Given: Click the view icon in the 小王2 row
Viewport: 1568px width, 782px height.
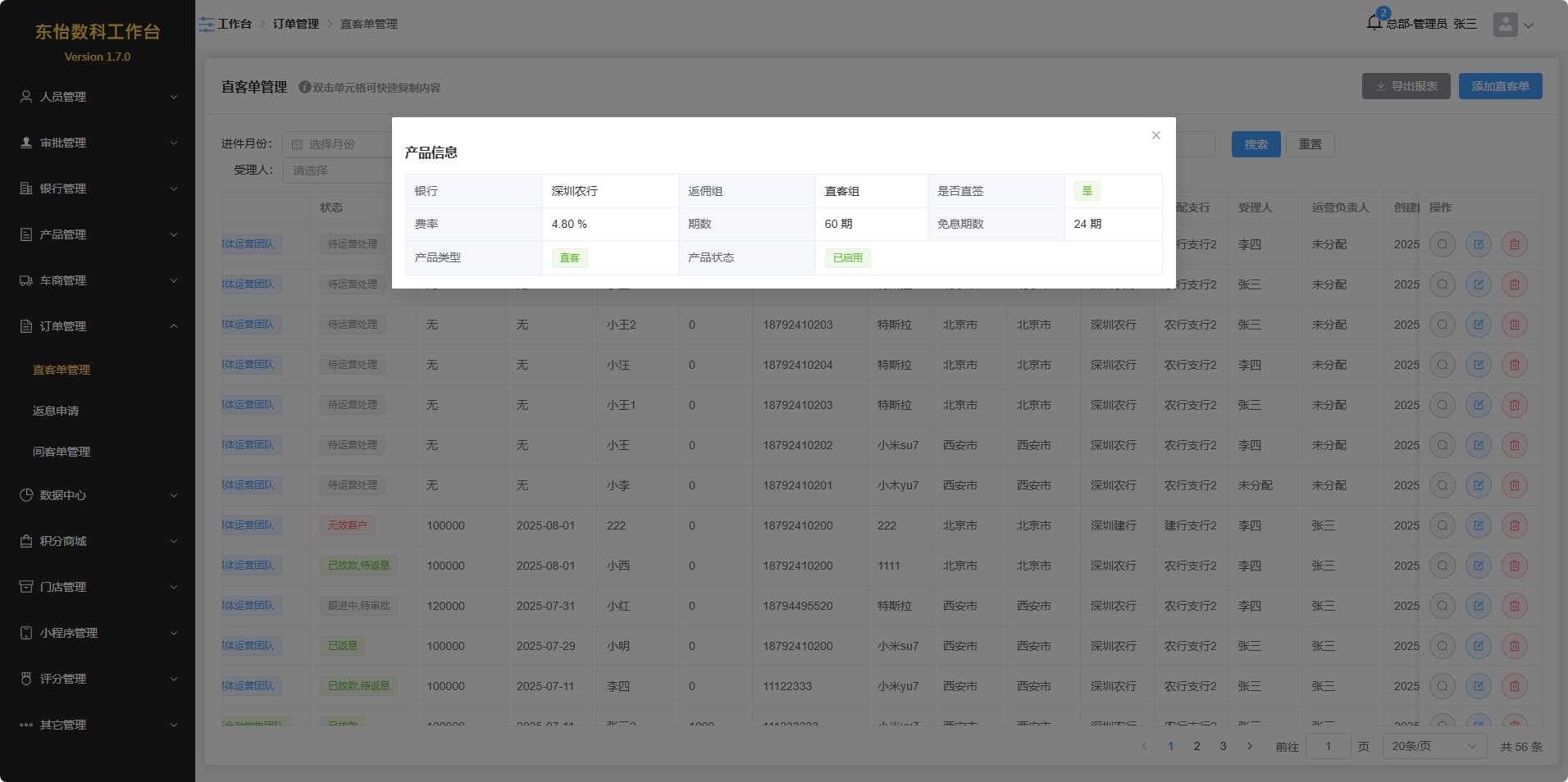Looking at the screenshot, I should click(1442, 325).
